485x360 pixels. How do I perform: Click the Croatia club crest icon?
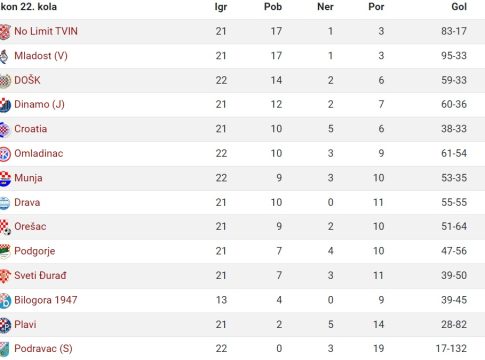pyautogui.click(x=5, y=130)
